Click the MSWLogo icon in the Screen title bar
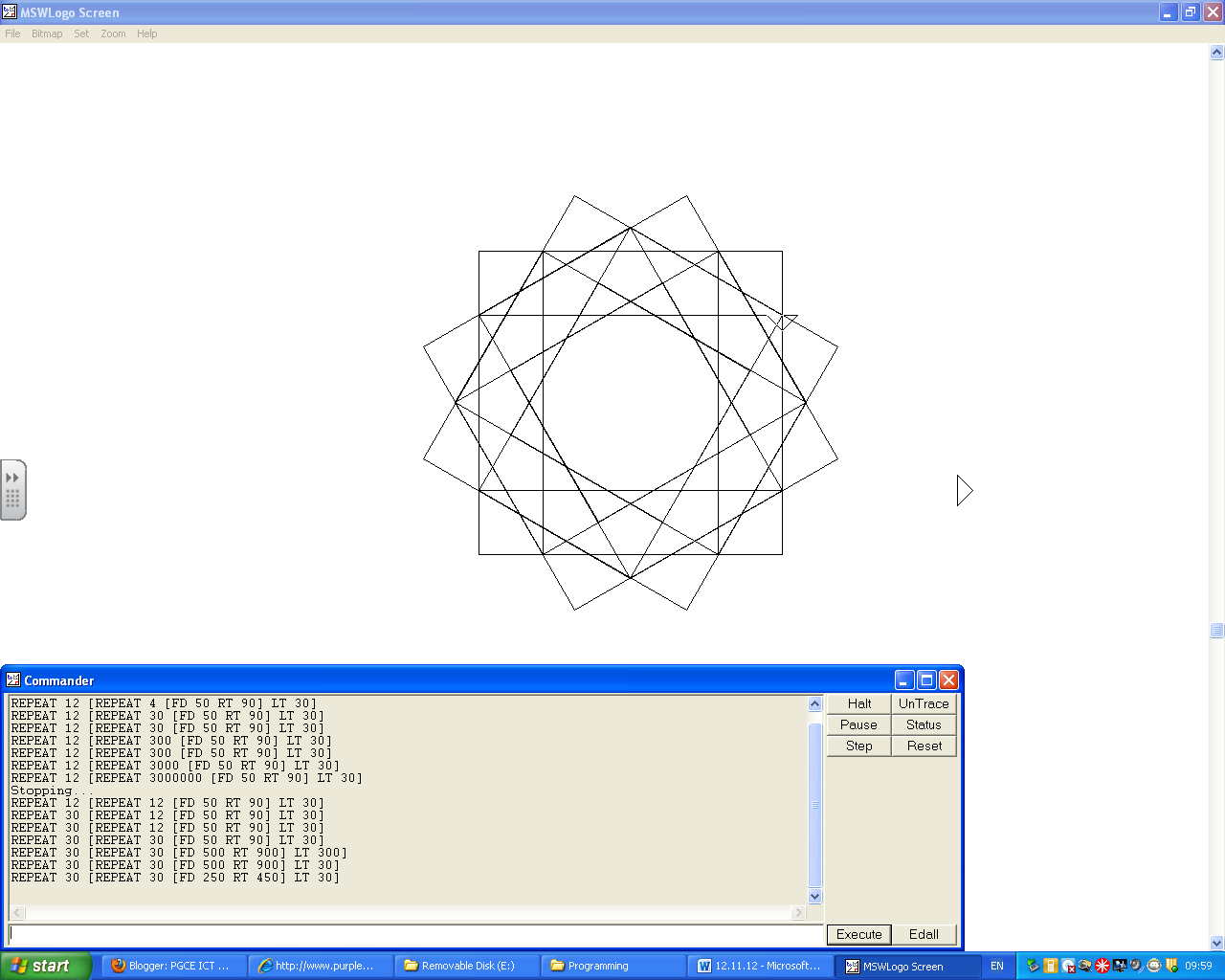Image resolution: width=1225 pixels, height=980 pixels. click(x=10, y=12)
